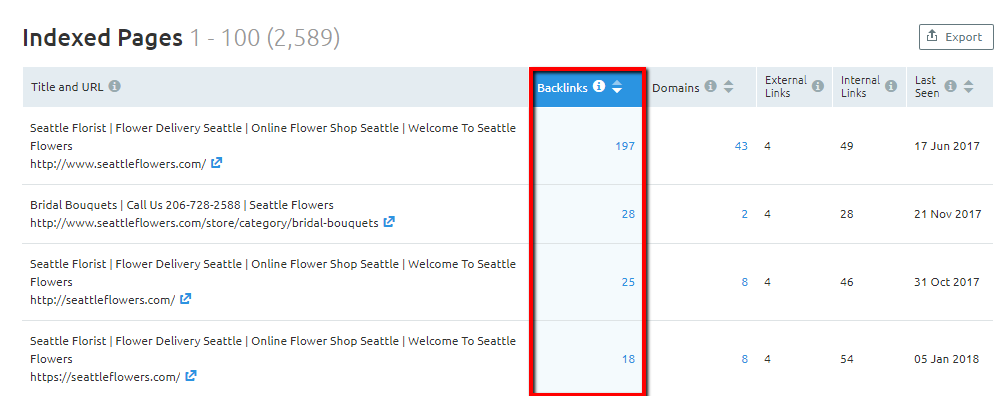
Task: Click the Export button
Action: (956, 37)
